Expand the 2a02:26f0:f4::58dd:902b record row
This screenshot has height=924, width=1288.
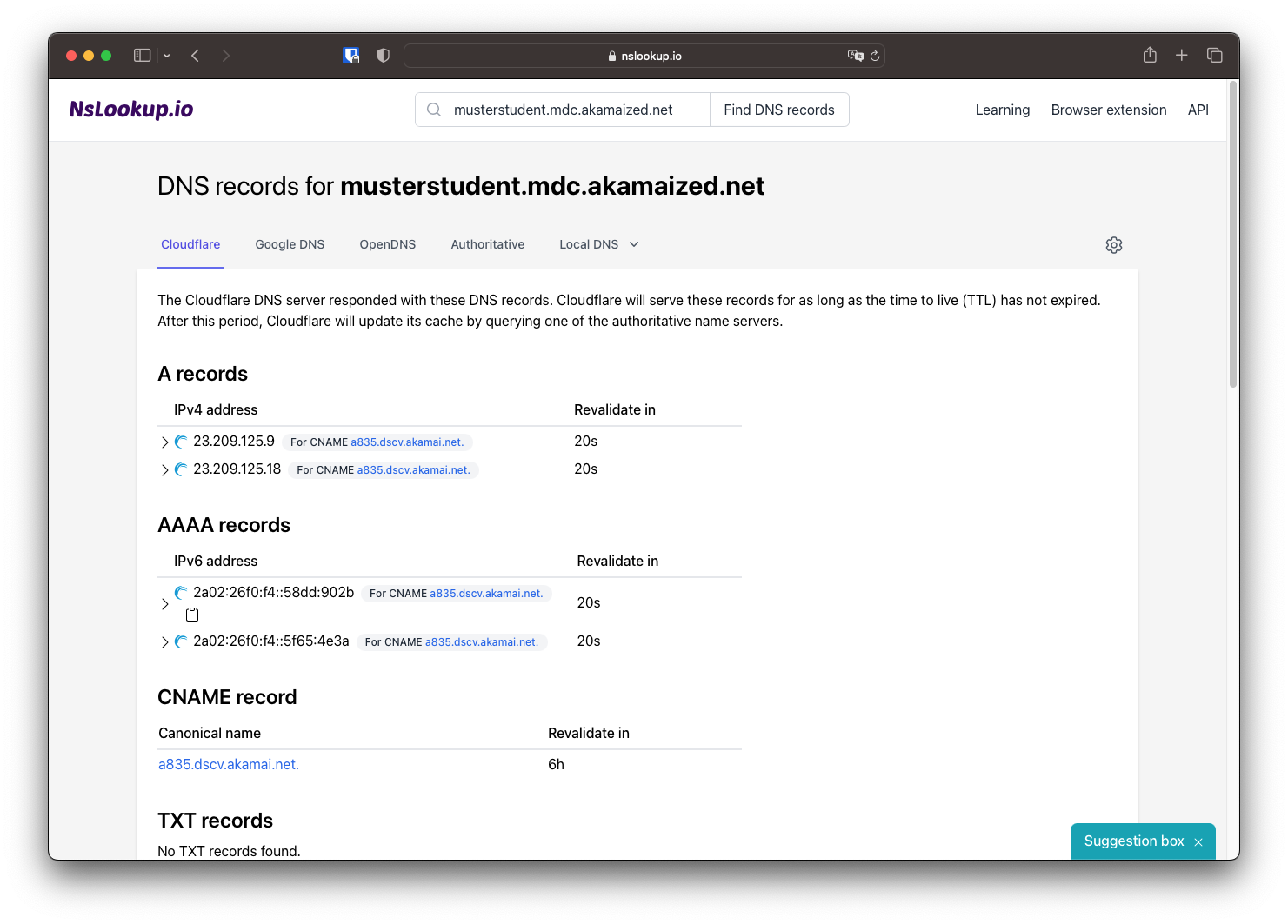[x=165, y=603]
